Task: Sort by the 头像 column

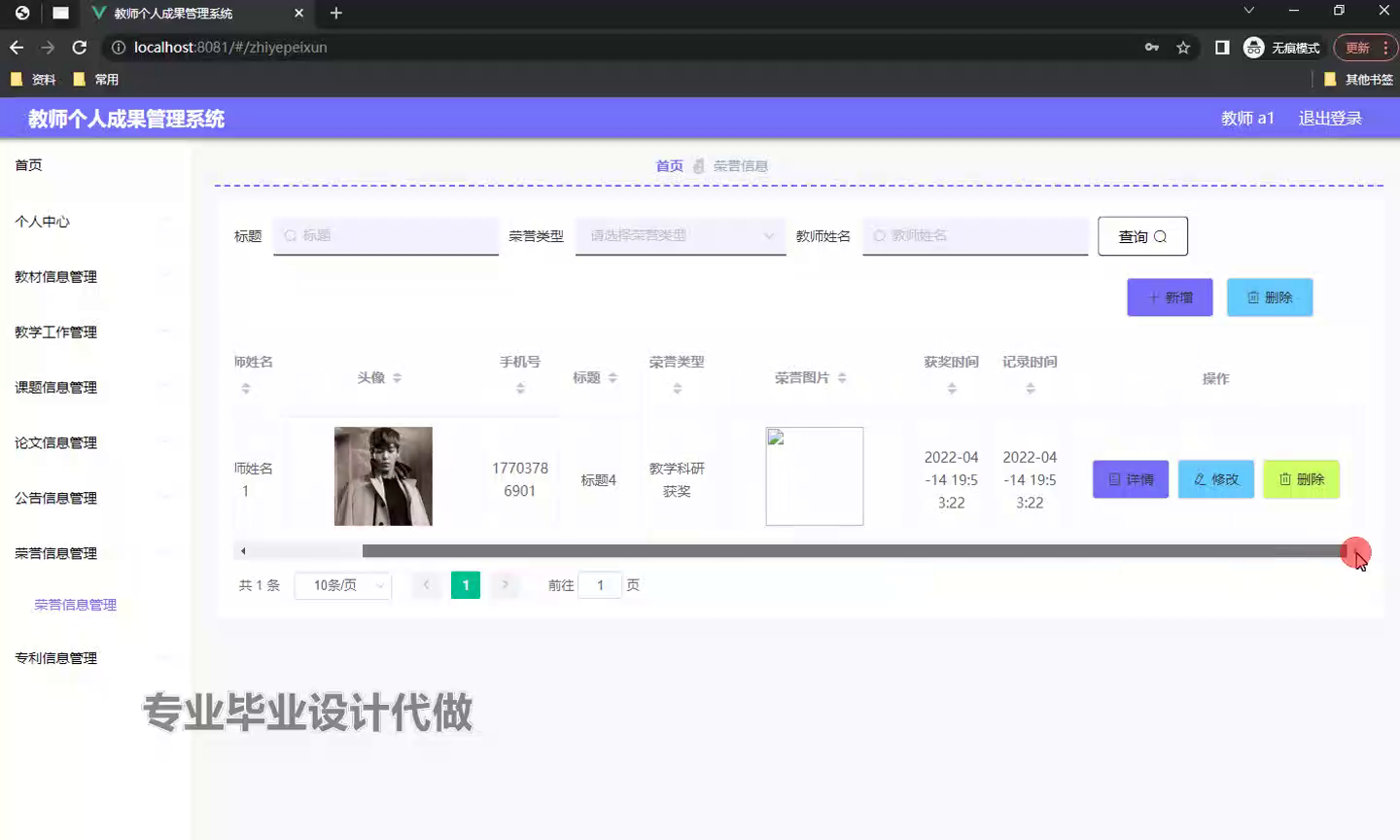Action: click(x=397, y=378)
